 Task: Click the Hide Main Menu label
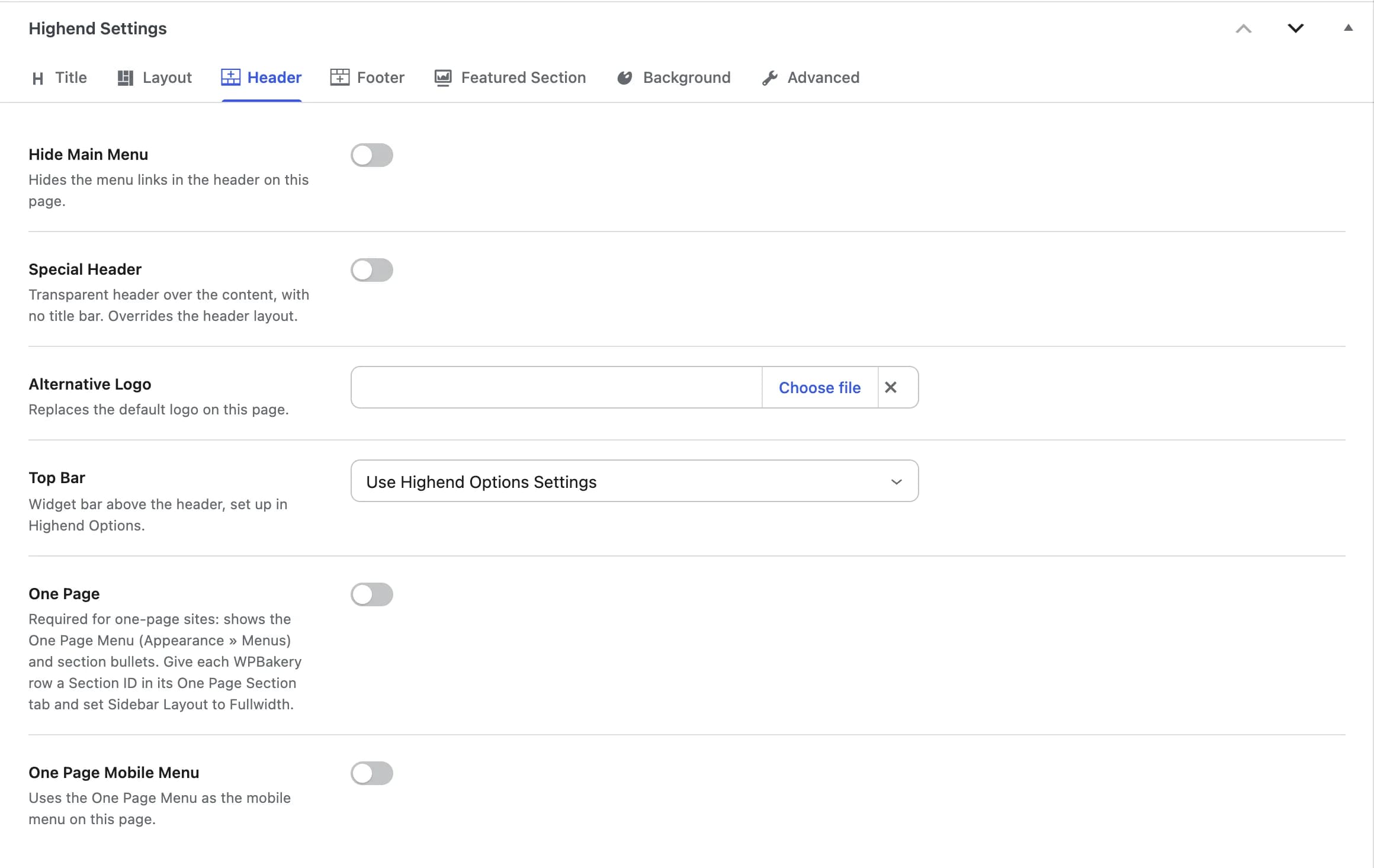(x=88, y=155)
